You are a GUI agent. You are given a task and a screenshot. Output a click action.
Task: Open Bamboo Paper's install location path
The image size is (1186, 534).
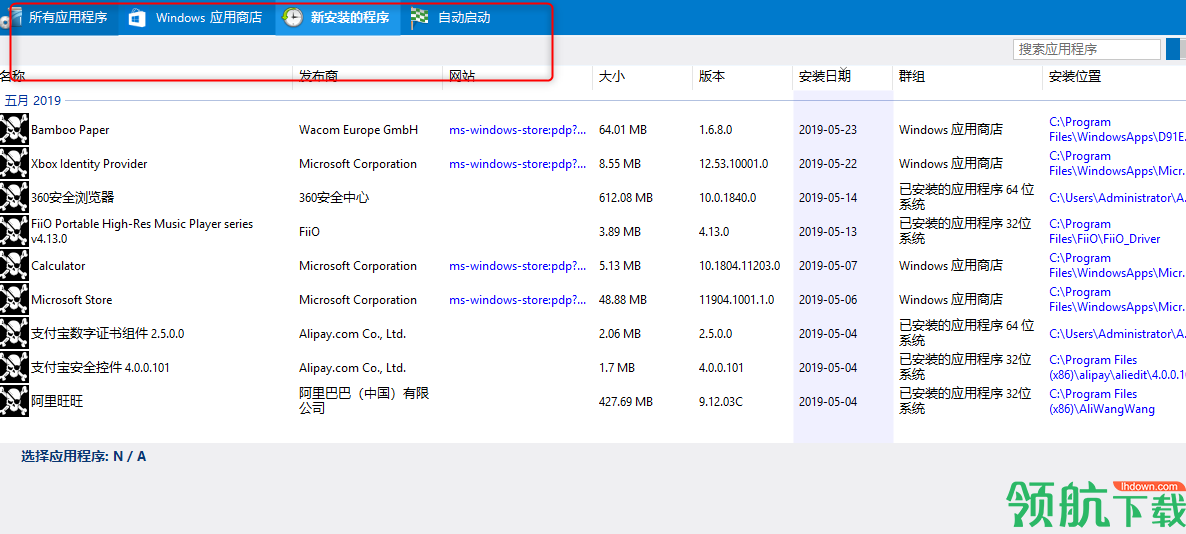(x=1116, y=130)
